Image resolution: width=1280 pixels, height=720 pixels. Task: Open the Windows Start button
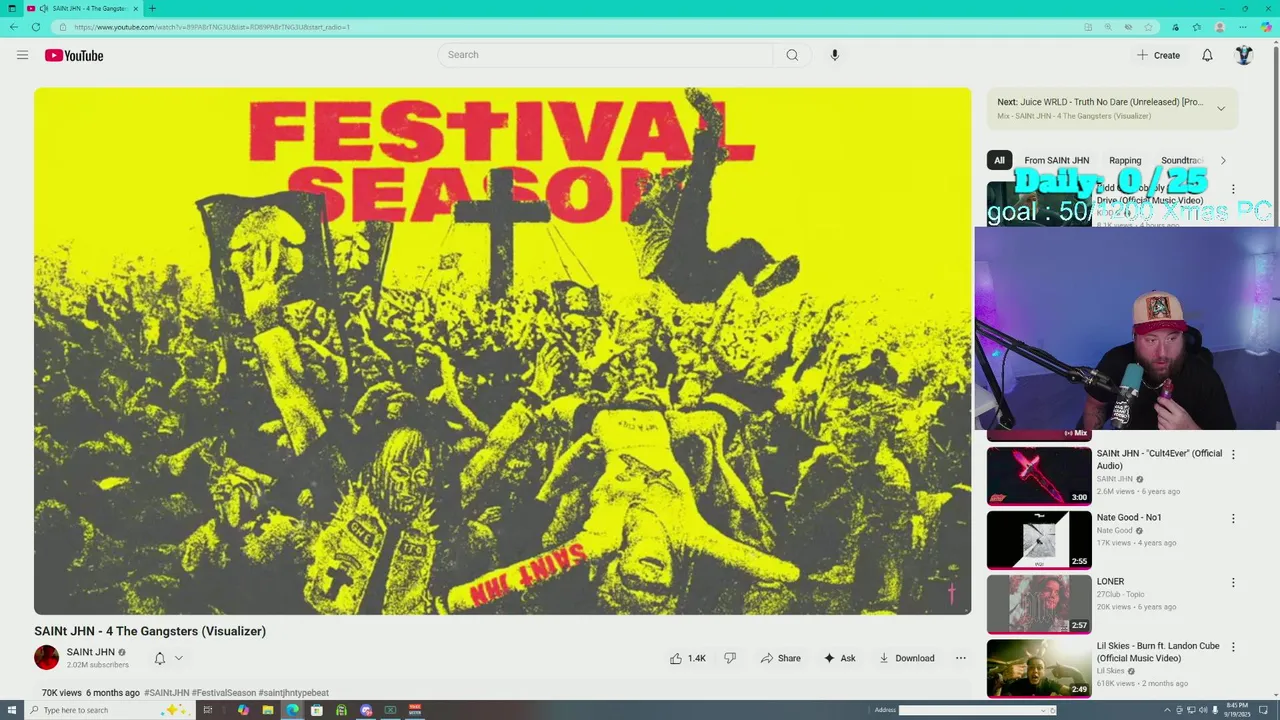click(11, 710)
